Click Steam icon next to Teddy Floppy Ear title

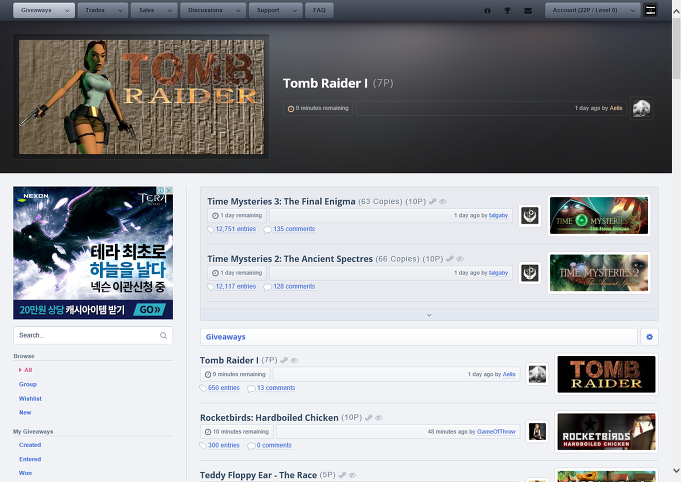[342, 475]
